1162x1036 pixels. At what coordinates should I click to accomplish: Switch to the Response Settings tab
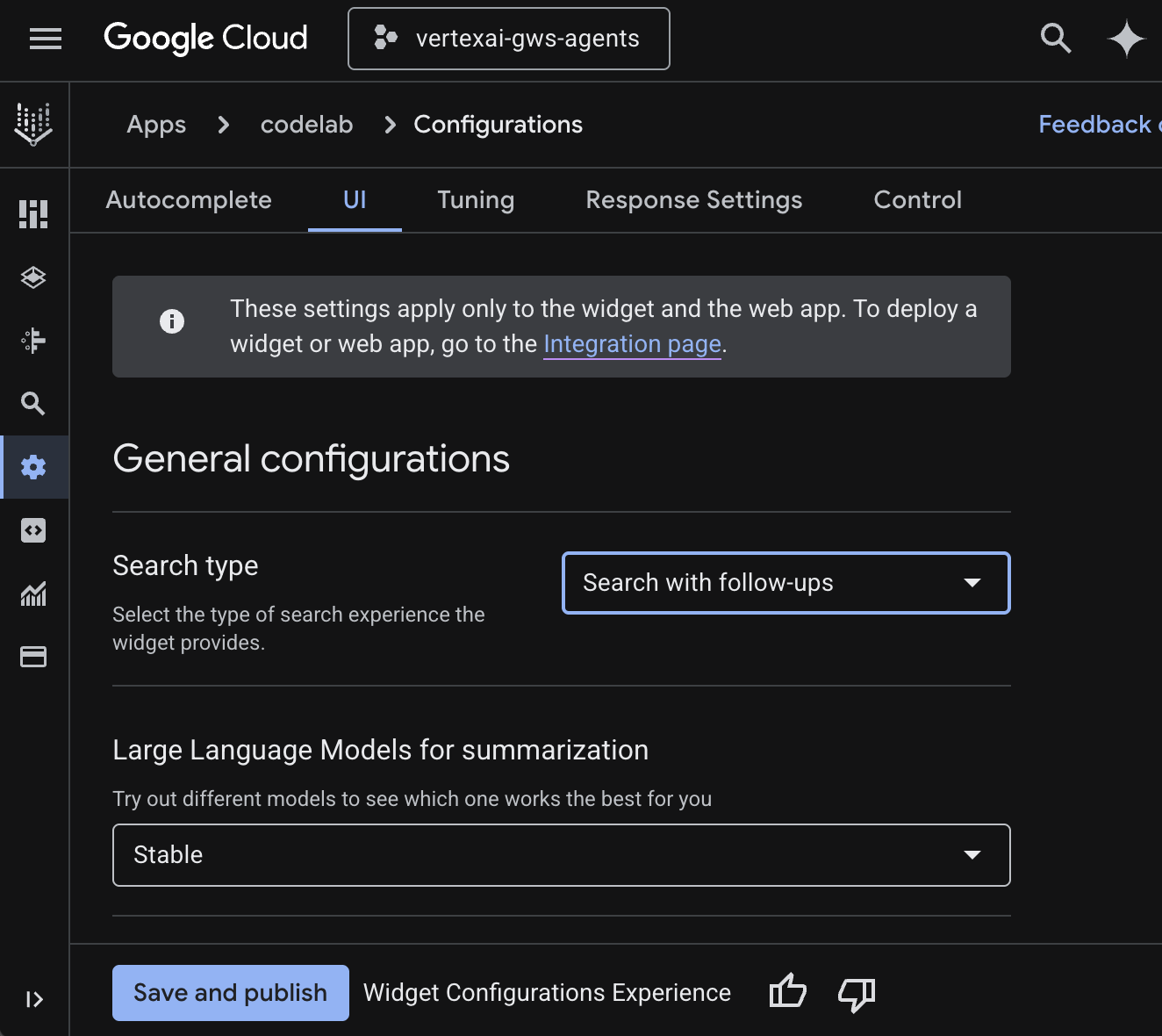[x=693, y=200]
